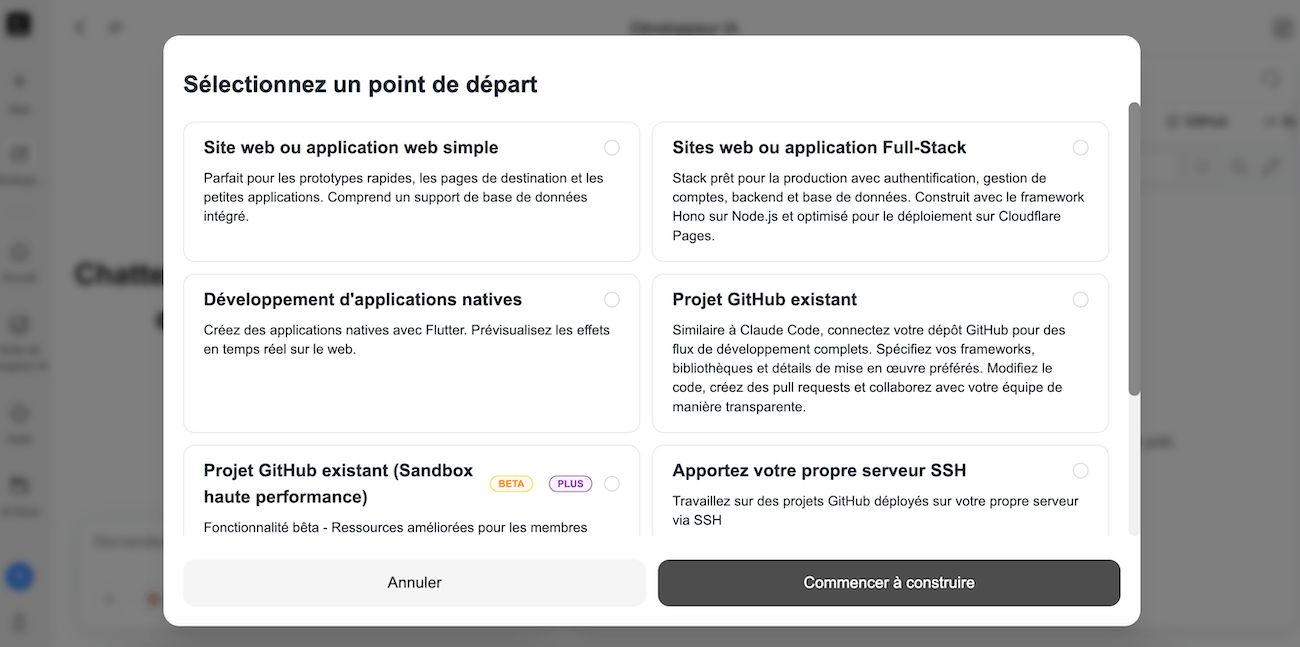1300x647 pixels.
Task: Choose the Sandbox haute performance radio button
Action: [x=612, y=484]
